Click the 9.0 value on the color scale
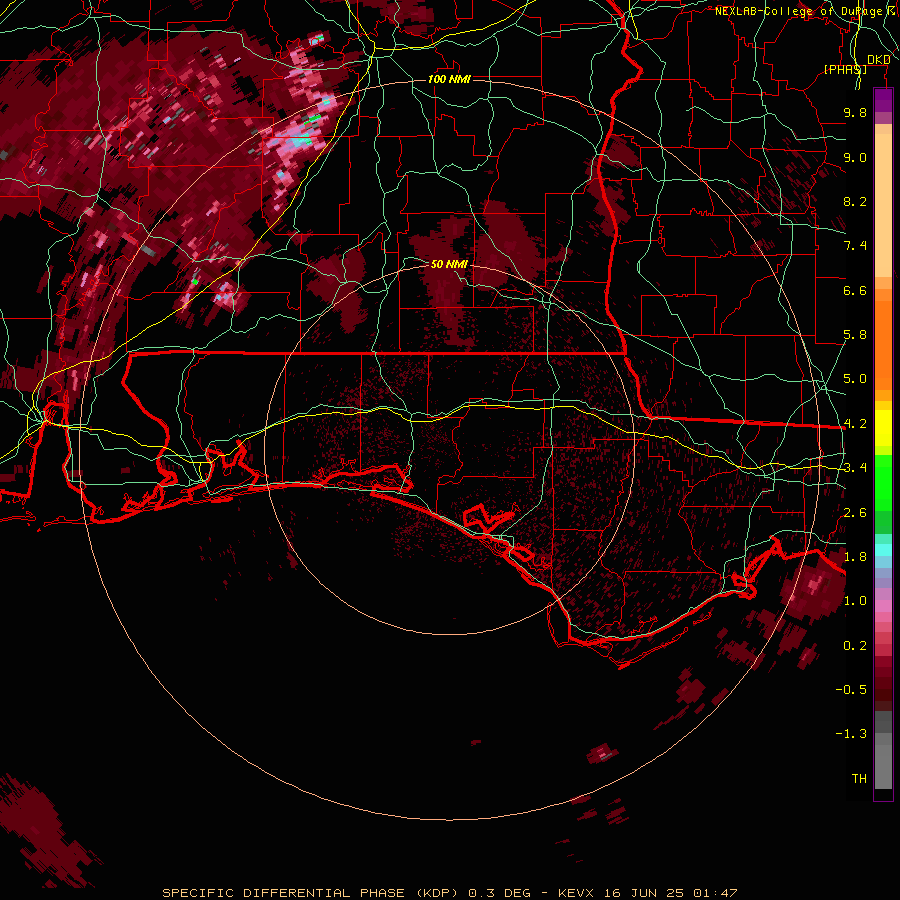This screenshot has height=900, width=900. (855, 157)
